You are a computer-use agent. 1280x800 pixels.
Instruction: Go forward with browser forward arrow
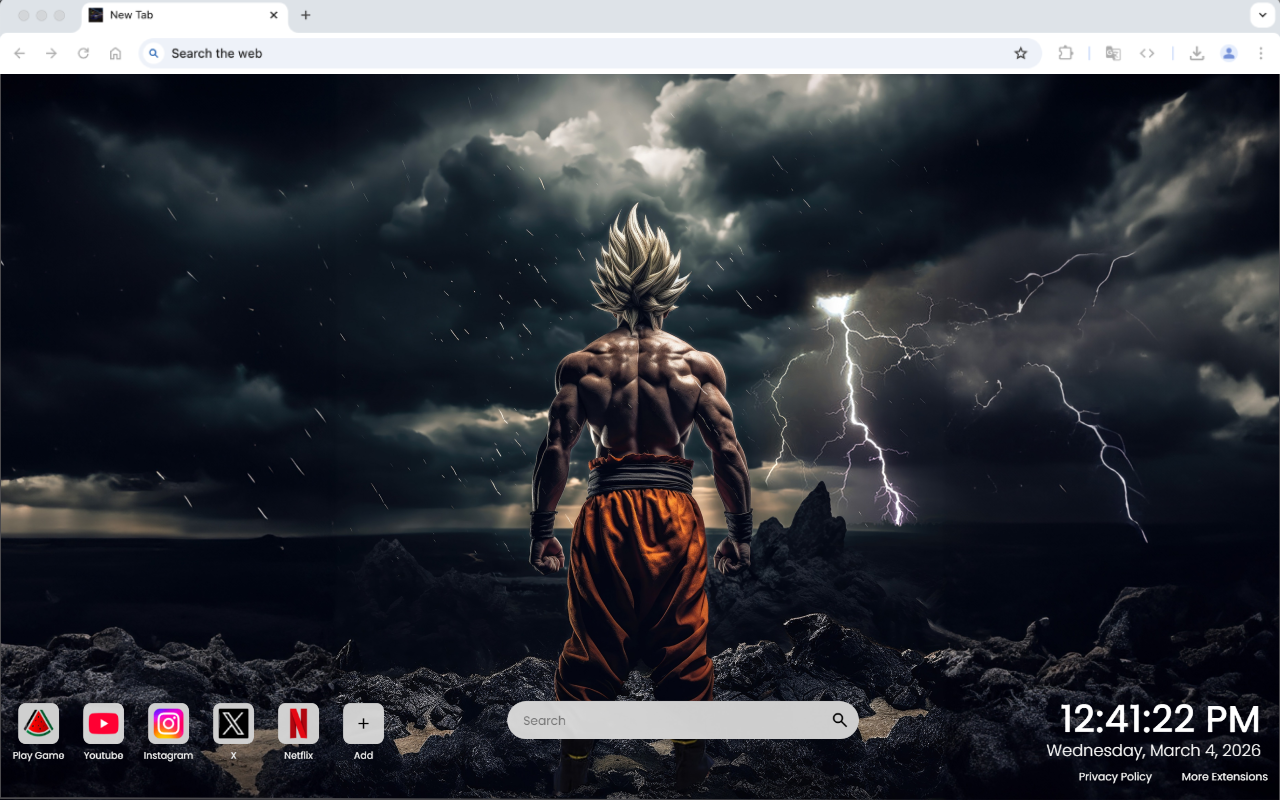click(52, 53)
